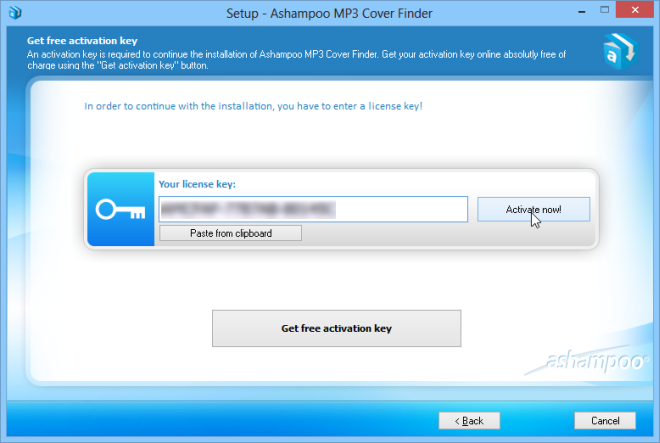Click the Activate now! button
This screenshot has width=660, height=443.
click(x=533, y=209)
